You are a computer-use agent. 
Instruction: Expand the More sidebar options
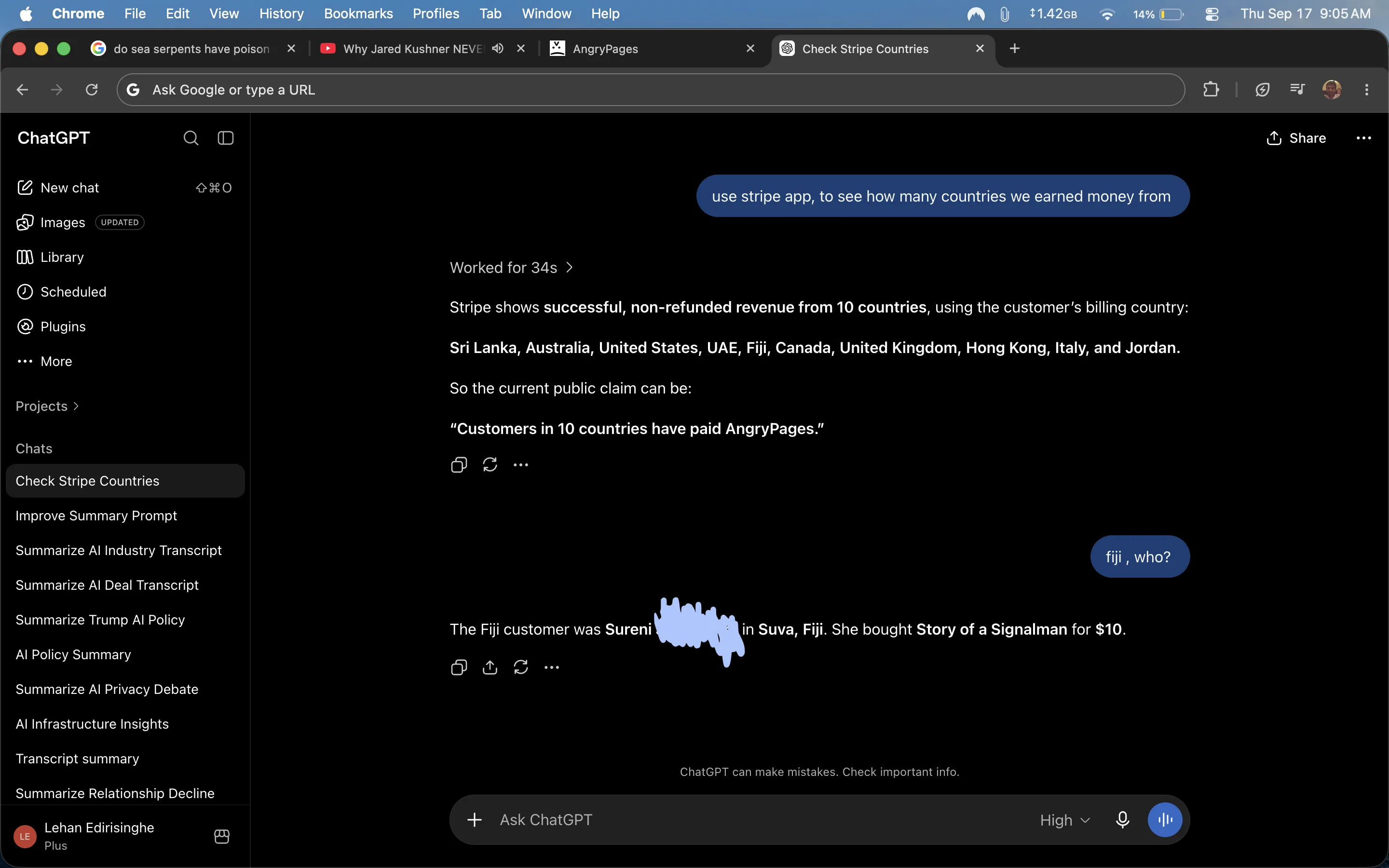pyautogui.click(x=124, y=361)
